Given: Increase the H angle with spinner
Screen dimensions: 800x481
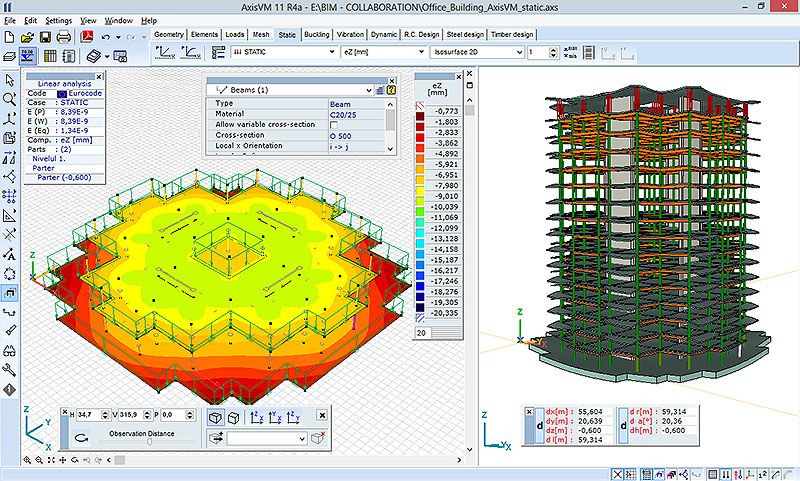Looking at the screenshot, I should click(x=105, y=412).
